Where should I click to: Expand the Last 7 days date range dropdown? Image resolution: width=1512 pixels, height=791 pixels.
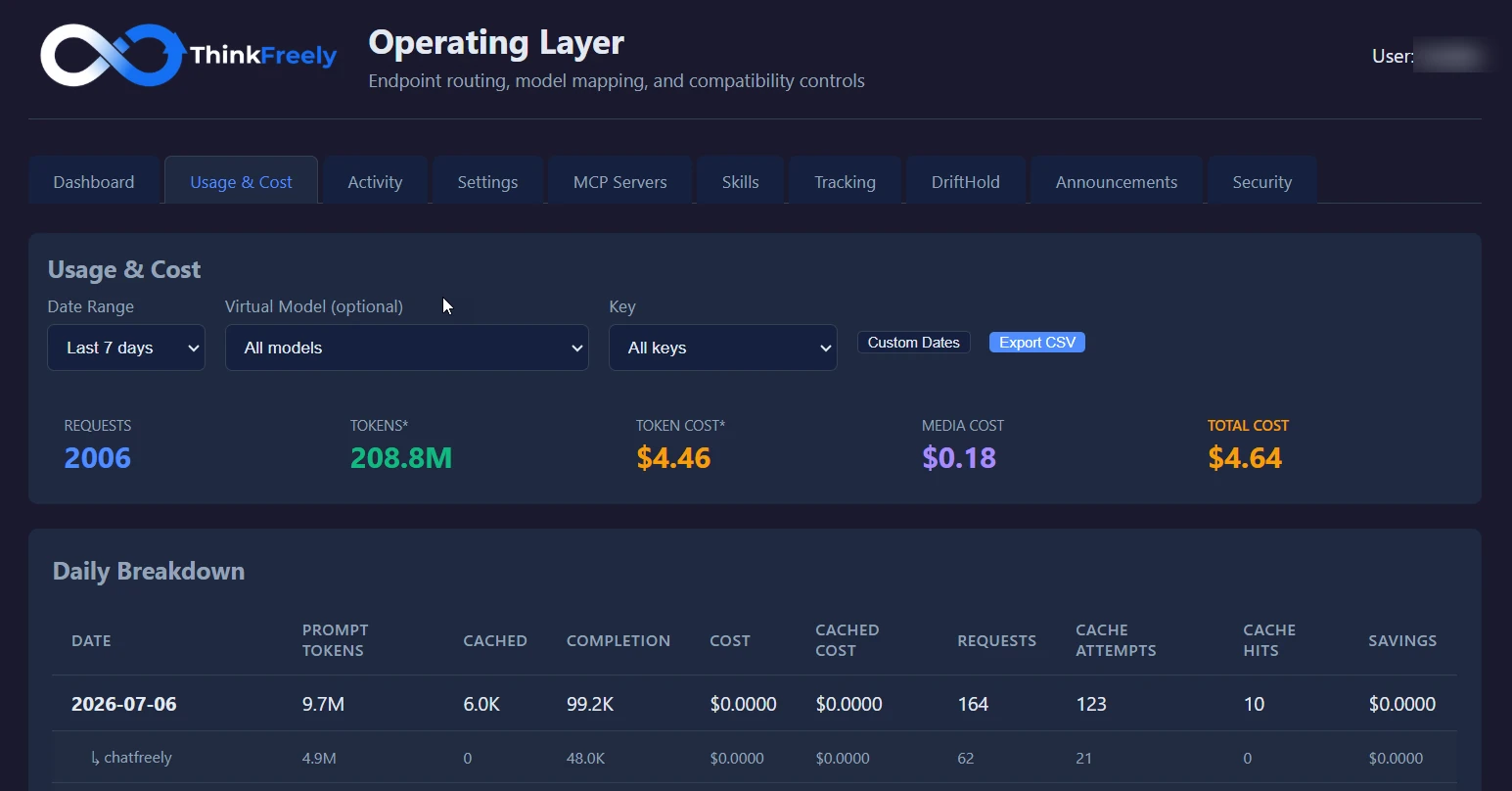pyautogui.click(x=126, y=348)
